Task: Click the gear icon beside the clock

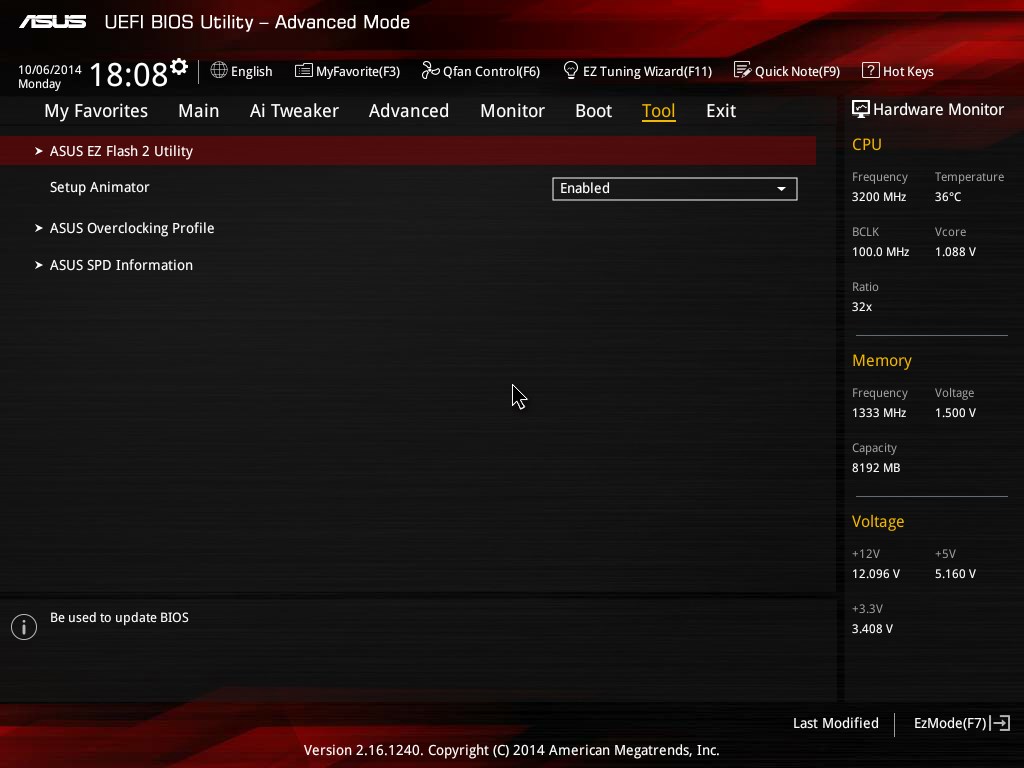Action: point(179,67)
